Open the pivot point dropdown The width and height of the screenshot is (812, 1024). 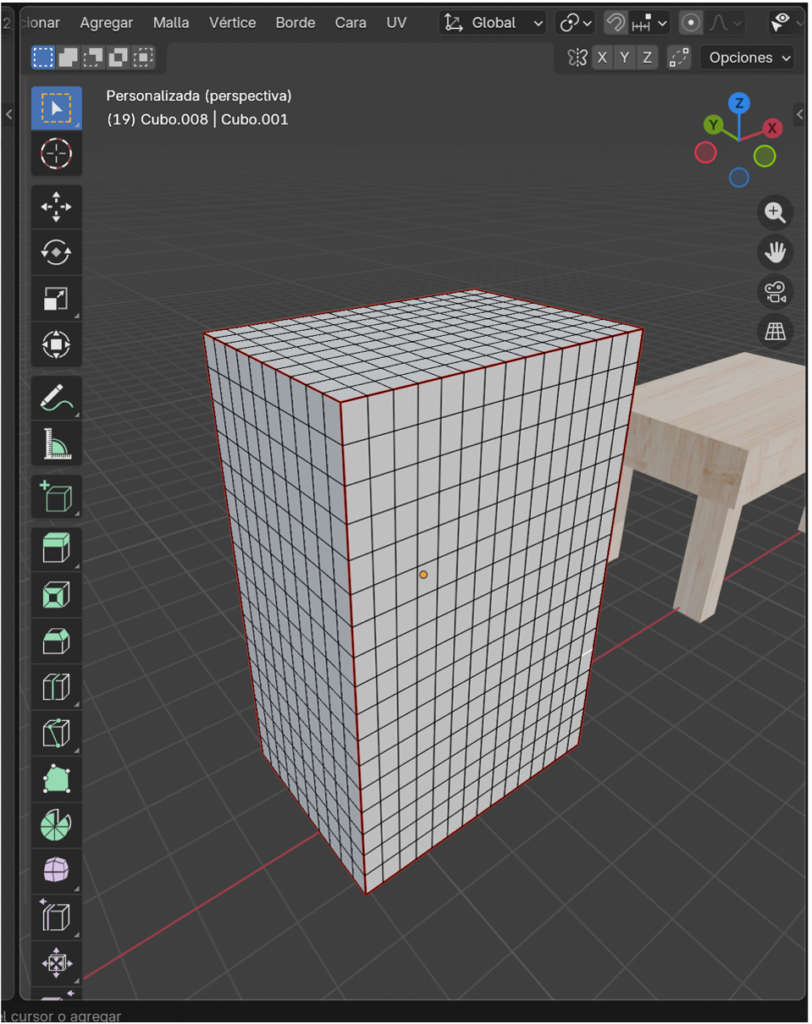pyautogui.click(x=576, y=22)
